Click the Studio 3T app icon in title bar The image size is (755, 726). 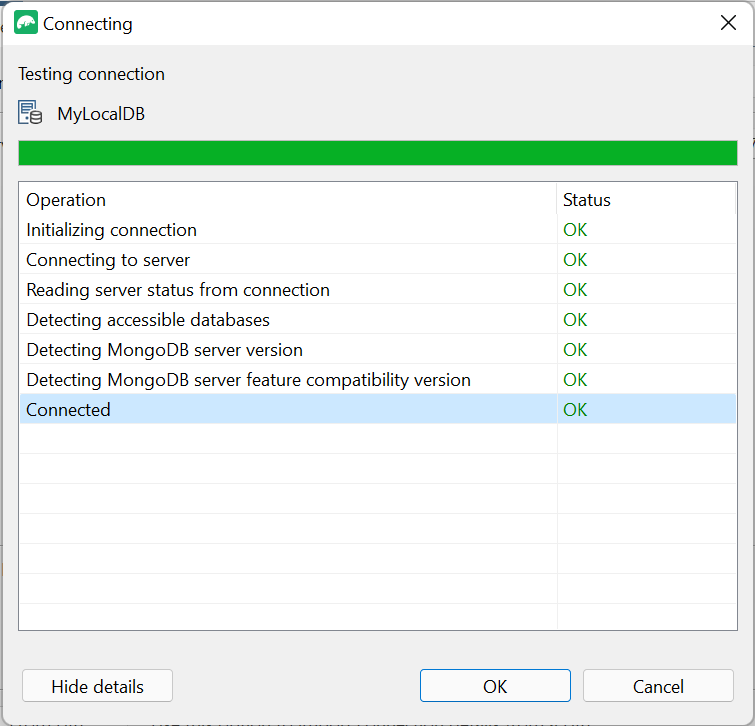pyautogui.click(x=26, y=23)
